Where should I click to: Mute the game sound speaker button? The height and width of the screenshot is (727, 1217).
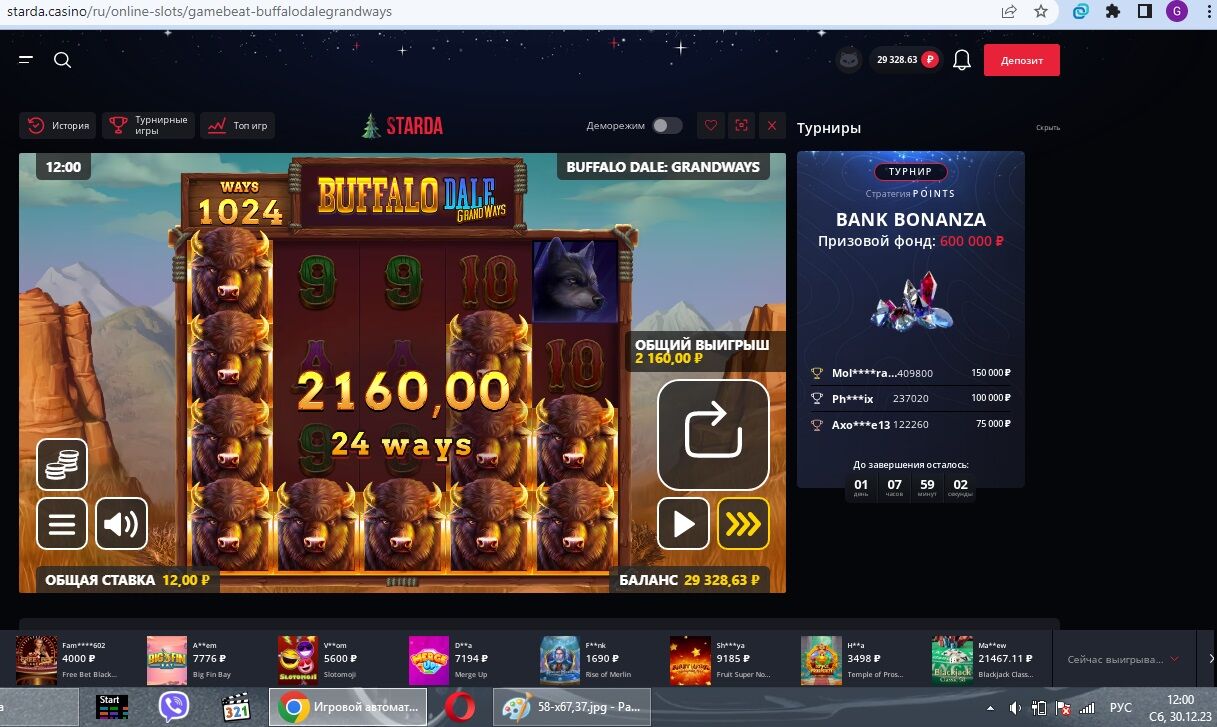tap(121, 524)
